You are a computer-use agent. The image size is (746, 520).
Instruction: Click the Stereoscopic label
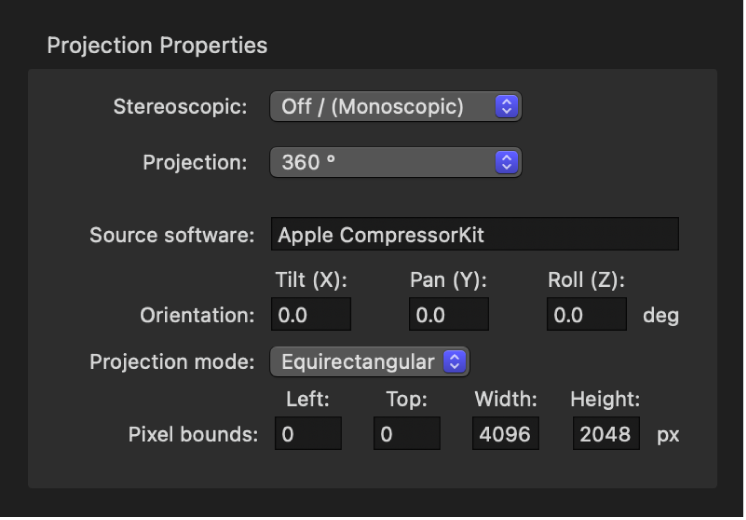[180, 107]
